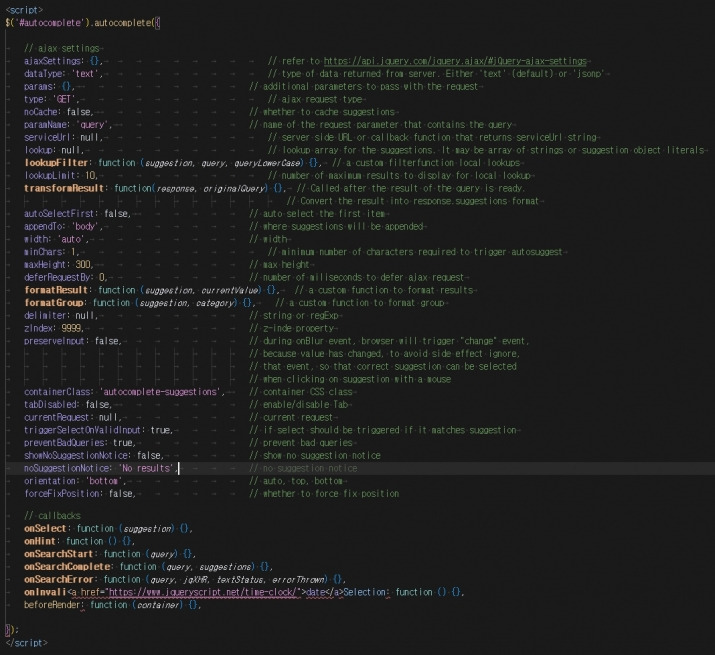Open the api.jquery.com ajax settings link
The height and width of the screenshot is (655, 715).
tap(455, 61)
